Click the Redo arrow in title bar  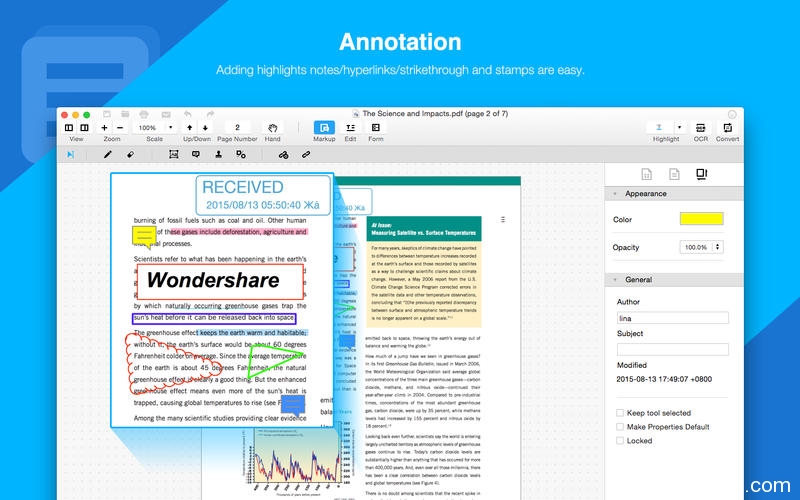pos(210,114)
